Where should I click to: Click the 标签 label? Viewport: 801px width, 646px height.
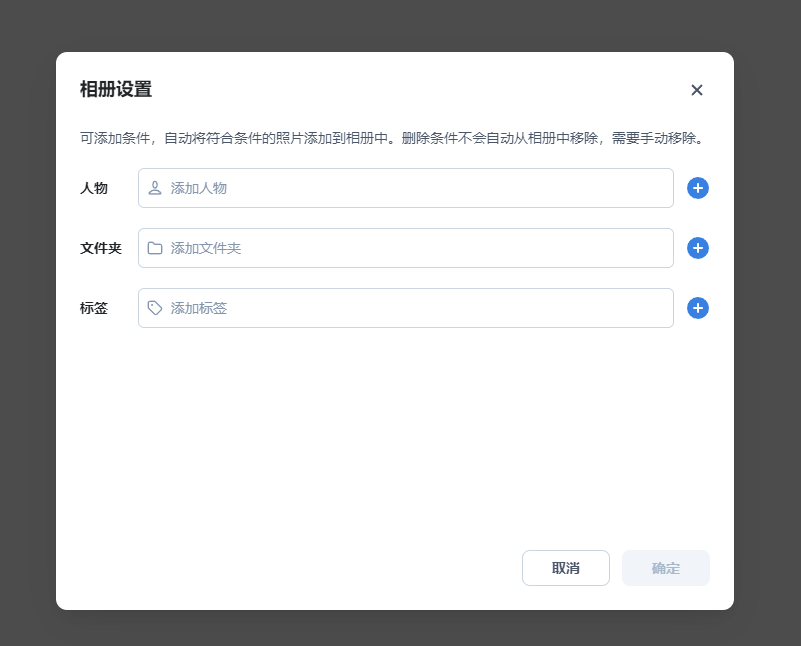[94, 308]
